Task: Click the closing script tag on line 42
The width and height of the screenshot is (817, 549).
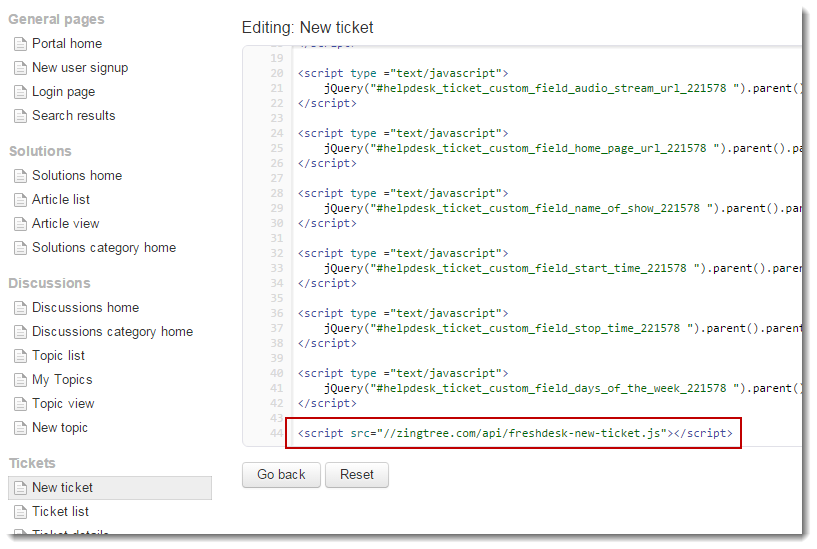Action: (x=327, y=404)
